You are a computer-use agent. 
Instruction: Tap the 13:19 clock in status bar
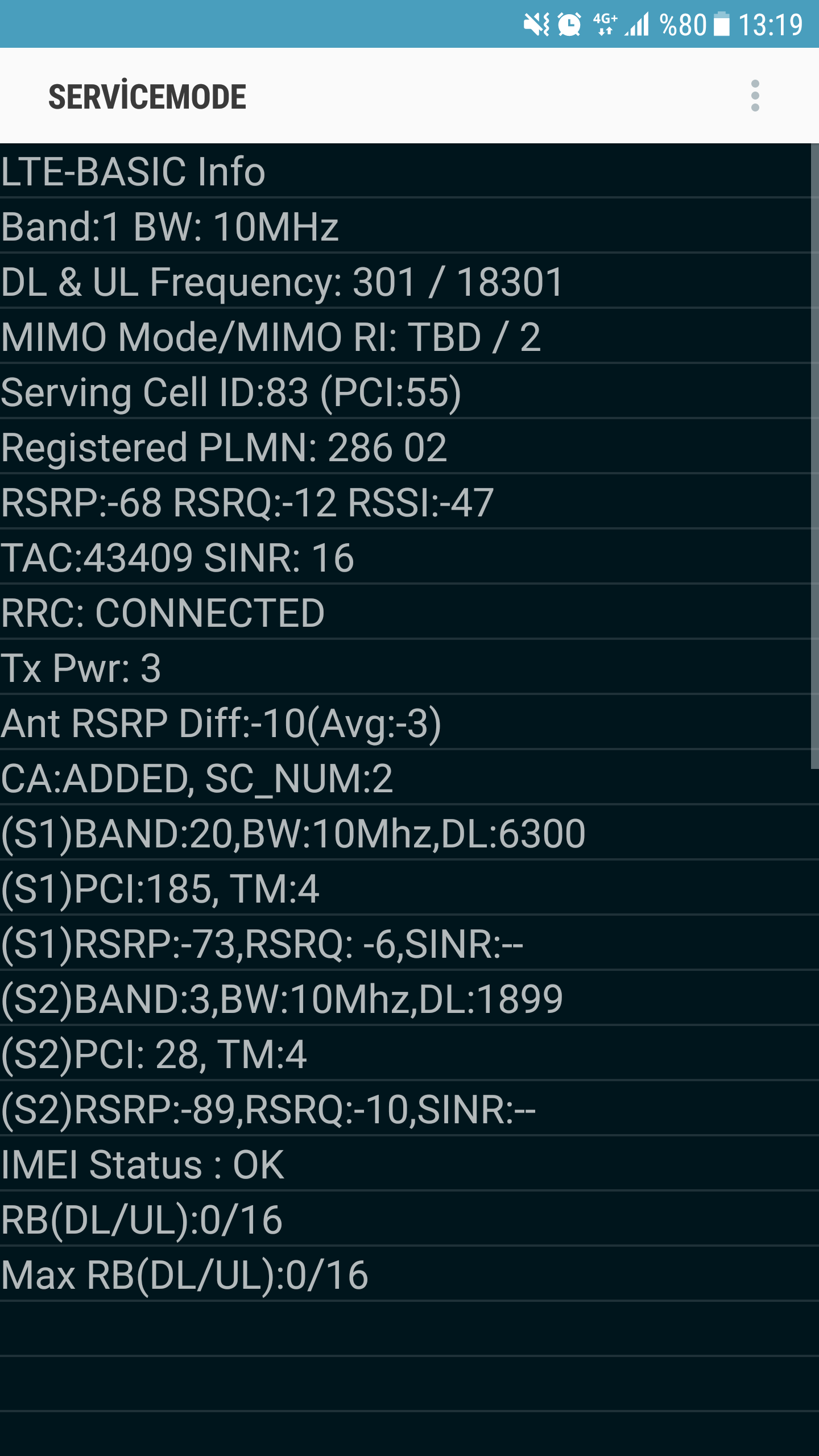pyautogui.click(x=770, y=25)
